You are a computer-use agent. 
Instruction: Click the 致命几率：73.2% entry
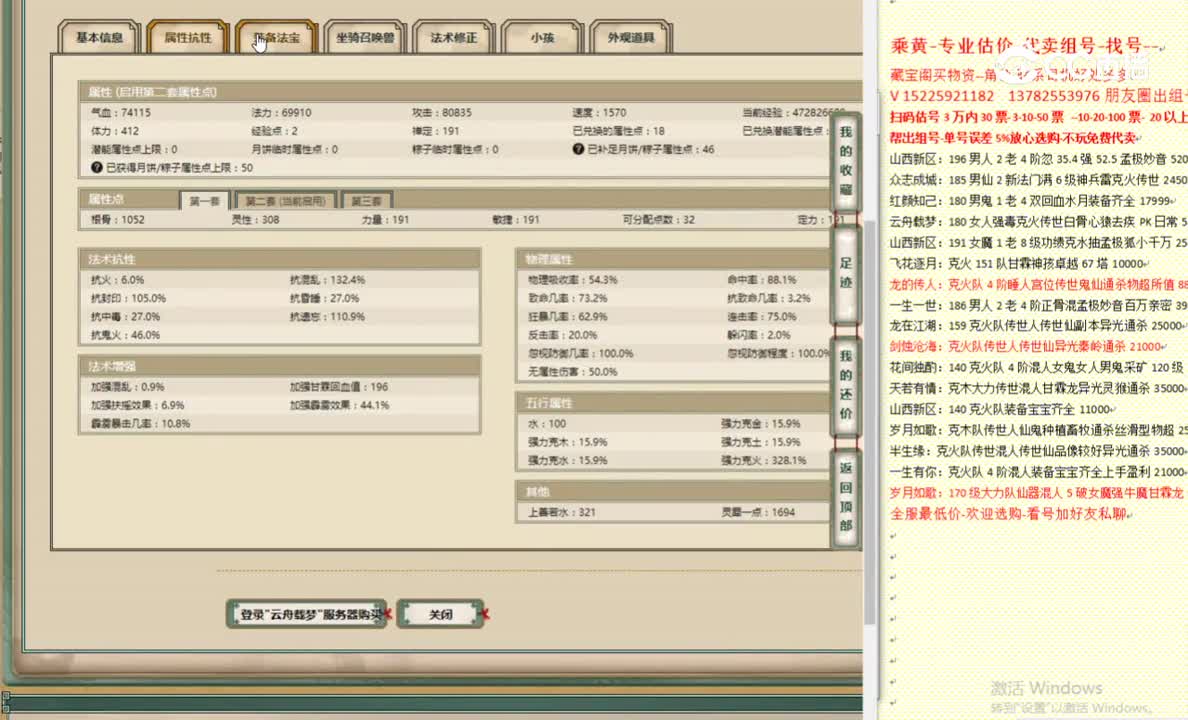coord(567,298)
